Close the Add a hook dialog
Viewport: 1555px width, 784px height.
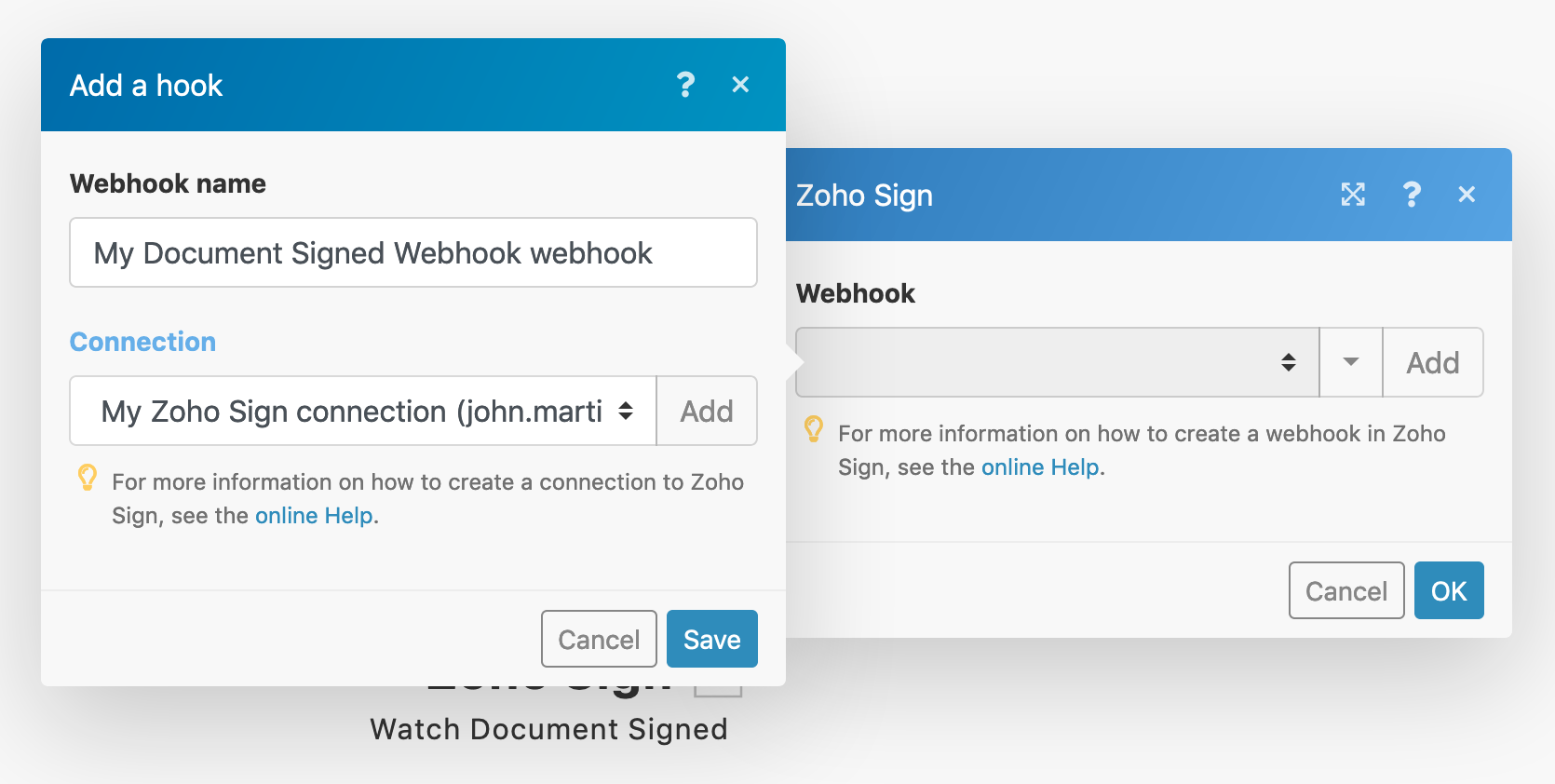pyautogui.click(x=740, y=85)
